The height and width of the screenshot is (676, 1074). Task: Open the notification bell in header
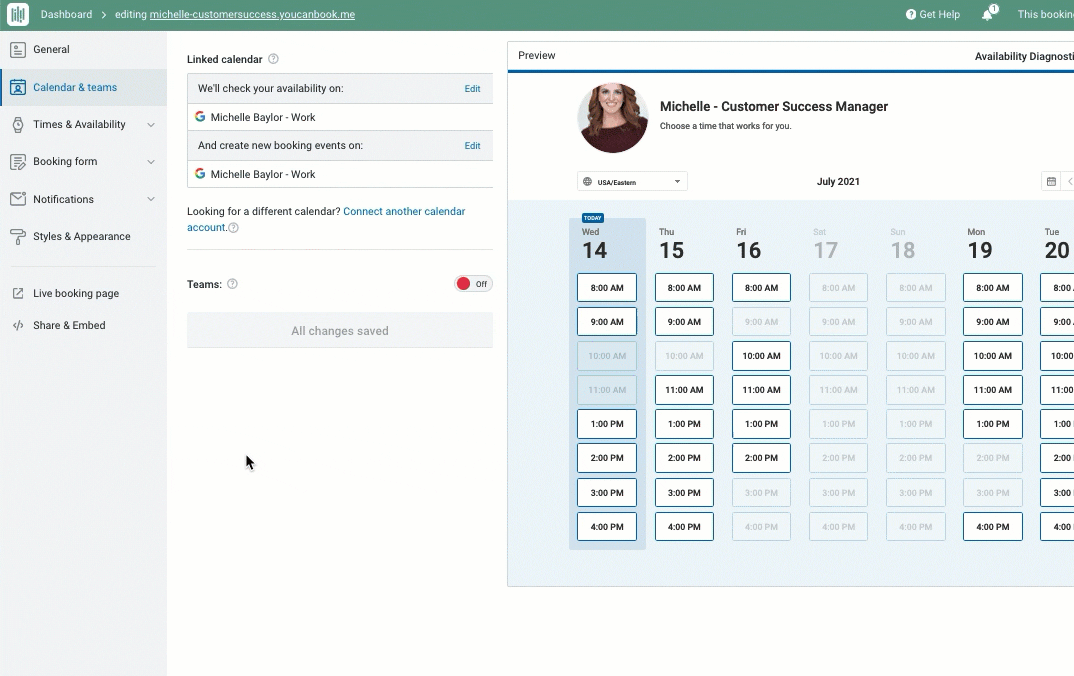(x=988, y=14)
